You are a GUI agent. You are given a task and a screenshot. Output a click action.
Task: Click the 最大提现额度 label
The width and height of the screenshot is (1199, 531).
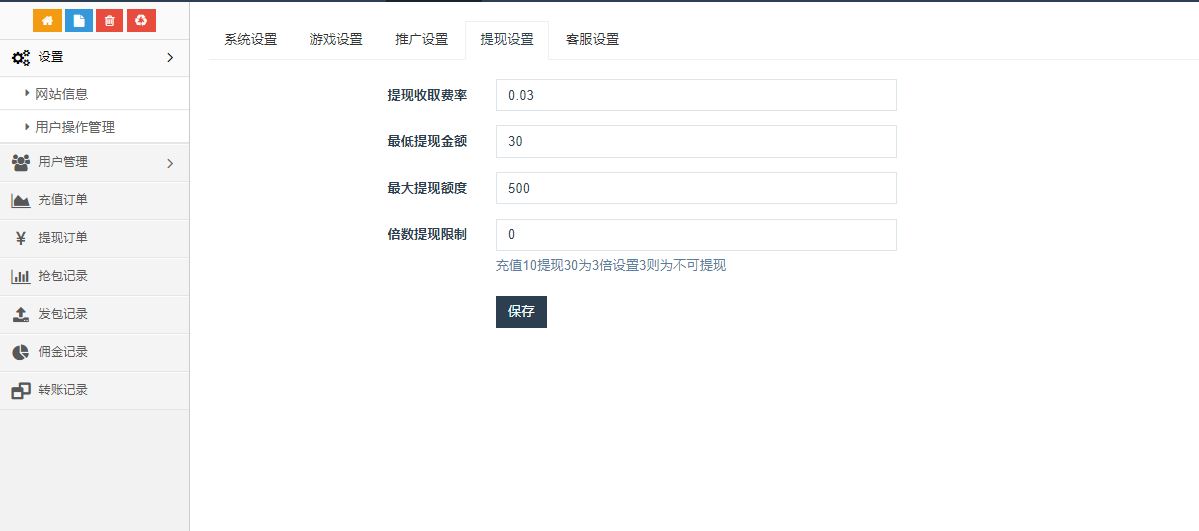[427, 188]
